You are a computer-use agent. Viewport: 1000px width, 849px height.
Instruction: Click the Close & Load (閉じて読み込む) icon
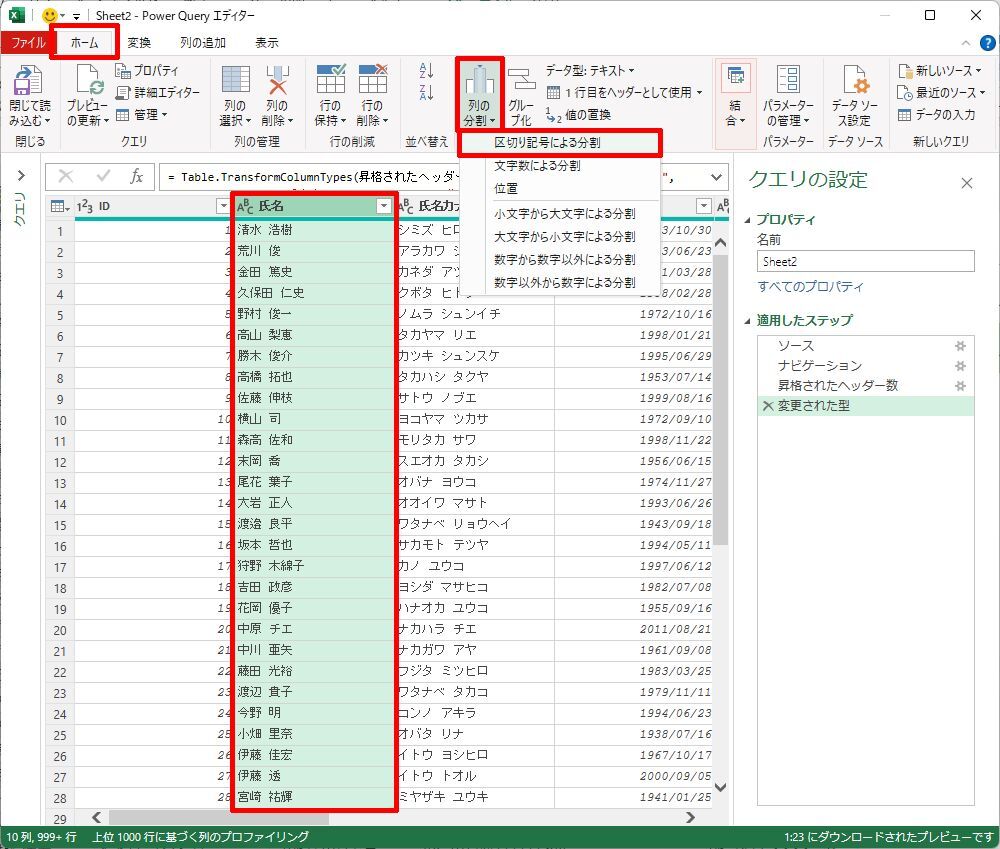tap(28, 82)
